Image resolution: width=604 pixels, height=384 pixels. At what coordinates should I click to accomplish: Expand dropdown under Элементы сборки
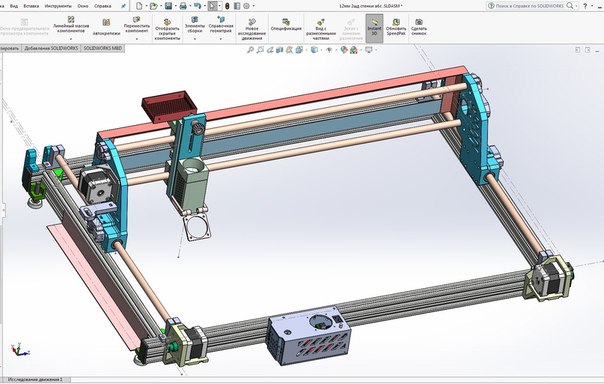click(x=195, y=39)
